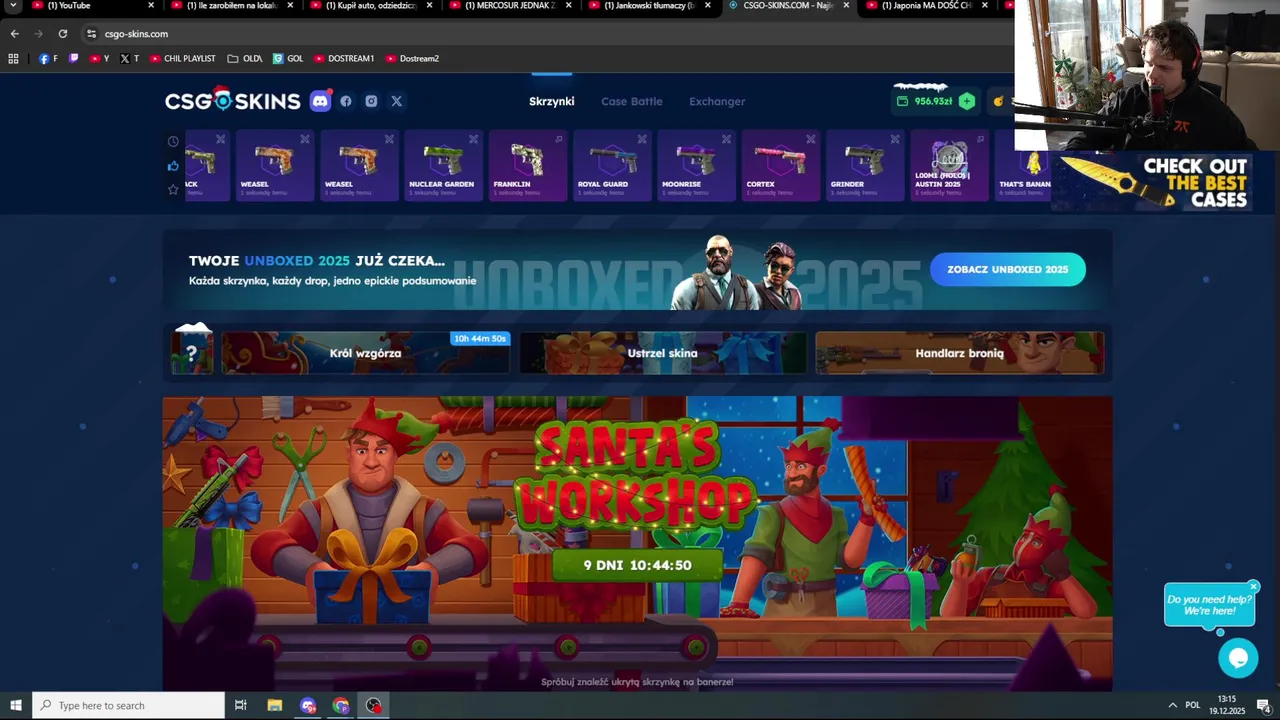
Task: Reload the page with the refresh icon
Action: [x=63, y=33]
